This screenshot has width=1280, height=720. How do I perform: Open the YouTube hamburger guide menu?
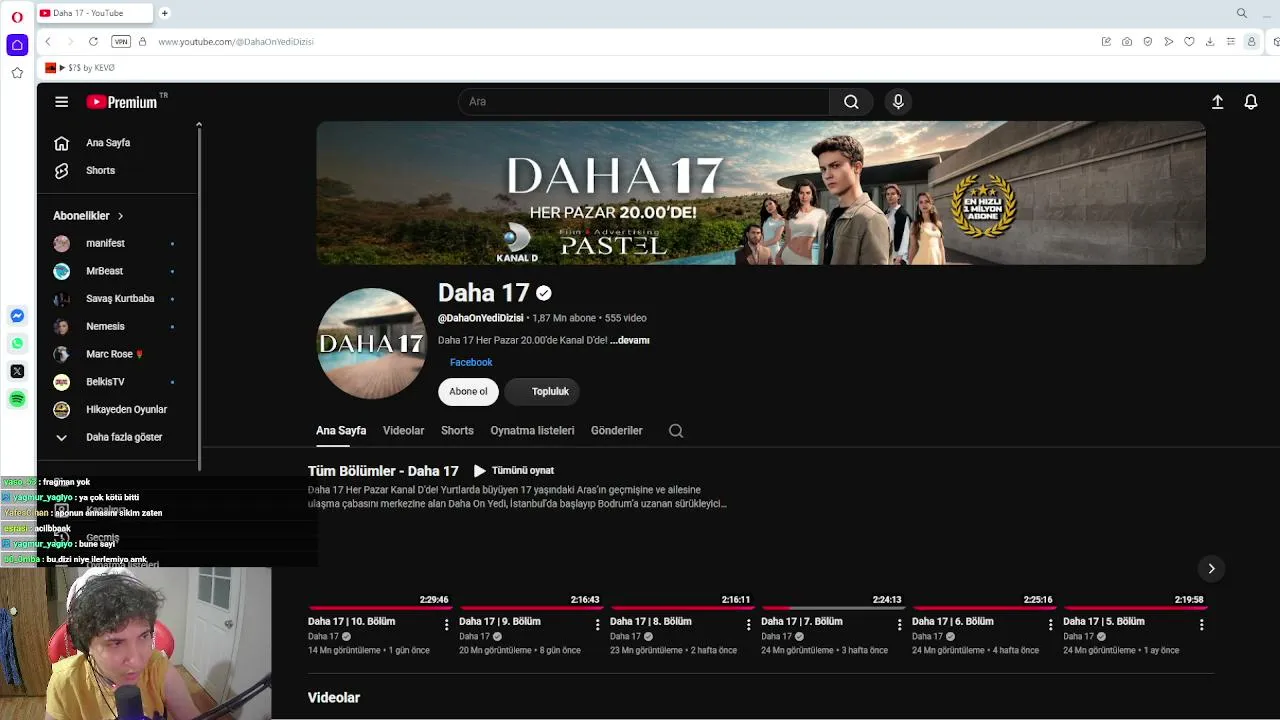point(62,102)
